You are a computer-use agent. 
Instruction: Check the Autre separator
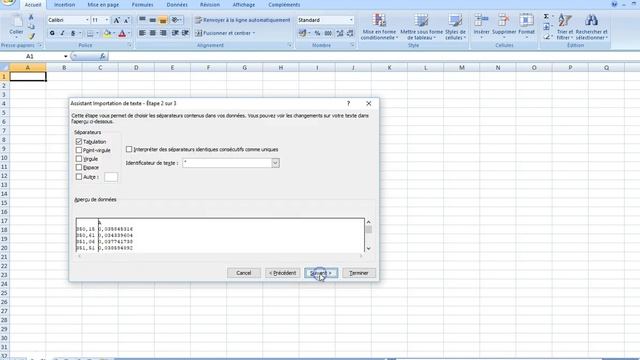[79, 177]
